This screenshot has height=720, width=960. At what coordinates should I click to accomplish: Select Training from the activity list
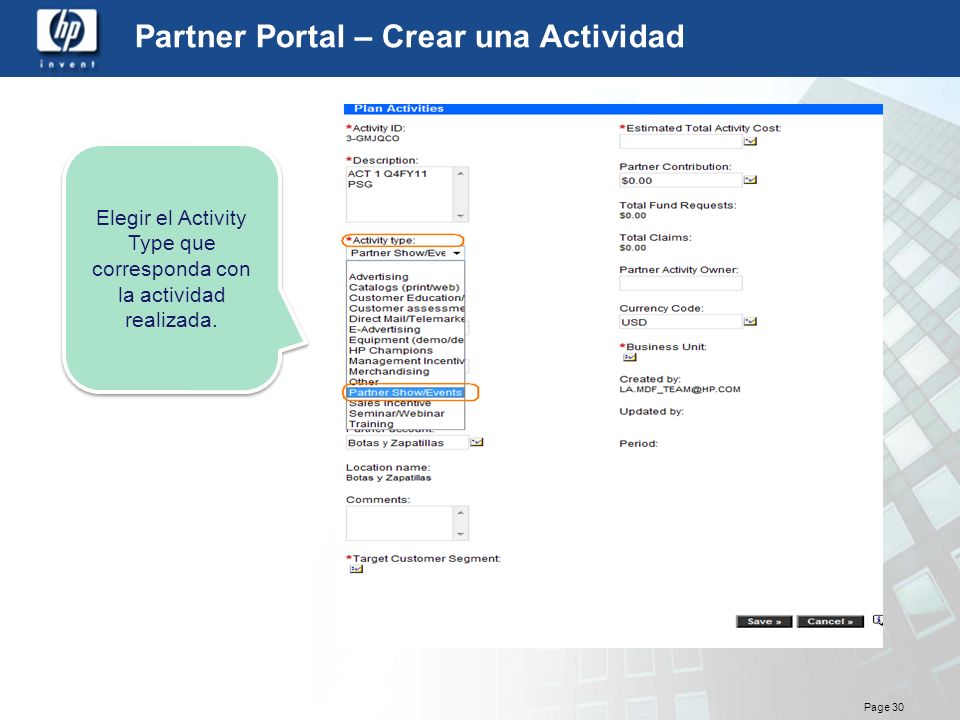tap(371, 424)
